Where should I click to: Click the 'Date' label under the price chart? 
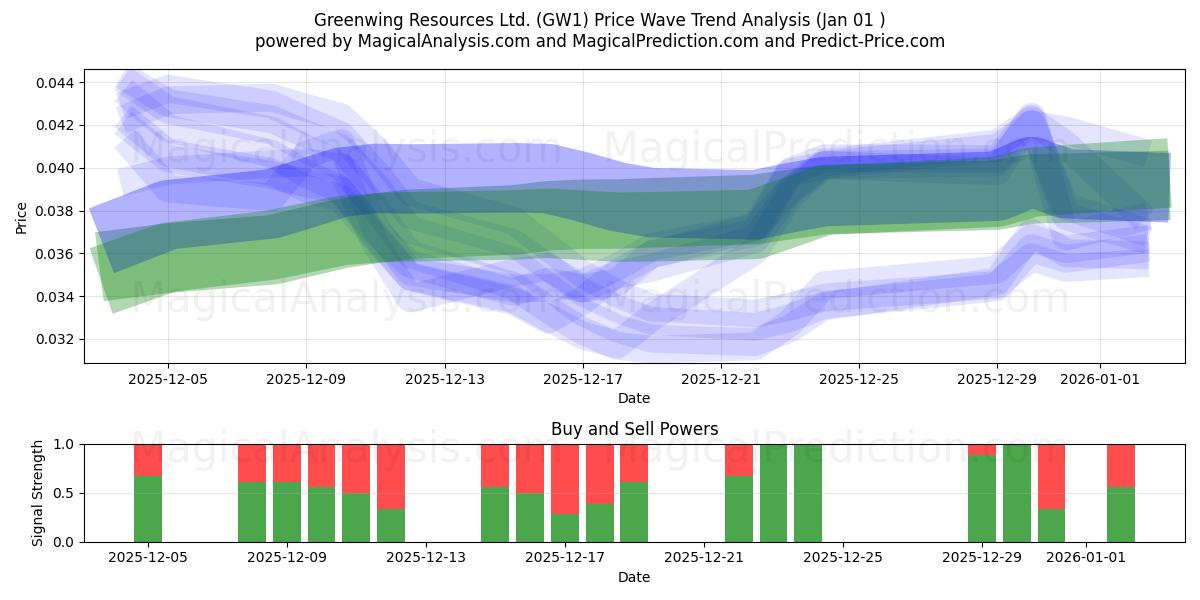point(634,398)
